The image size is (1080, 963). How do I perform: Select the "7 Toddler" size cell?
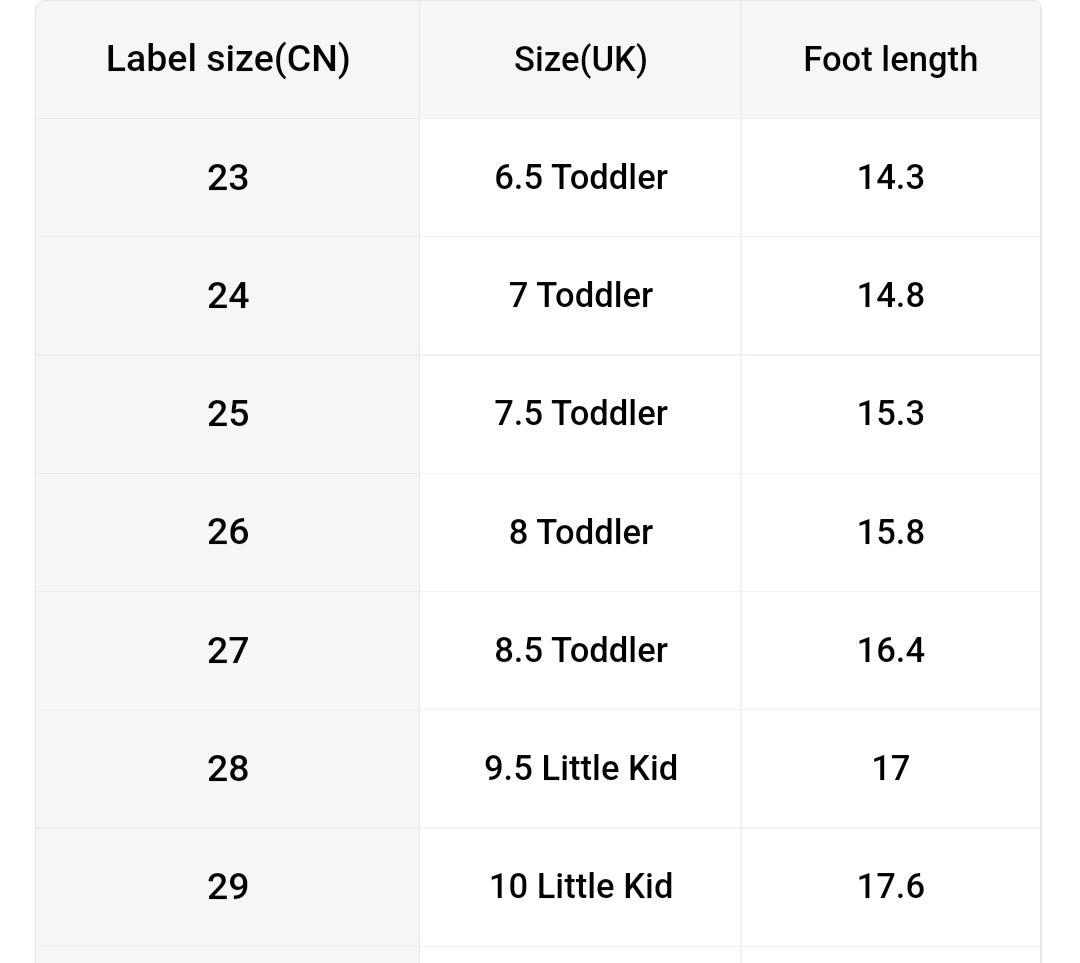tap(580, 296)
